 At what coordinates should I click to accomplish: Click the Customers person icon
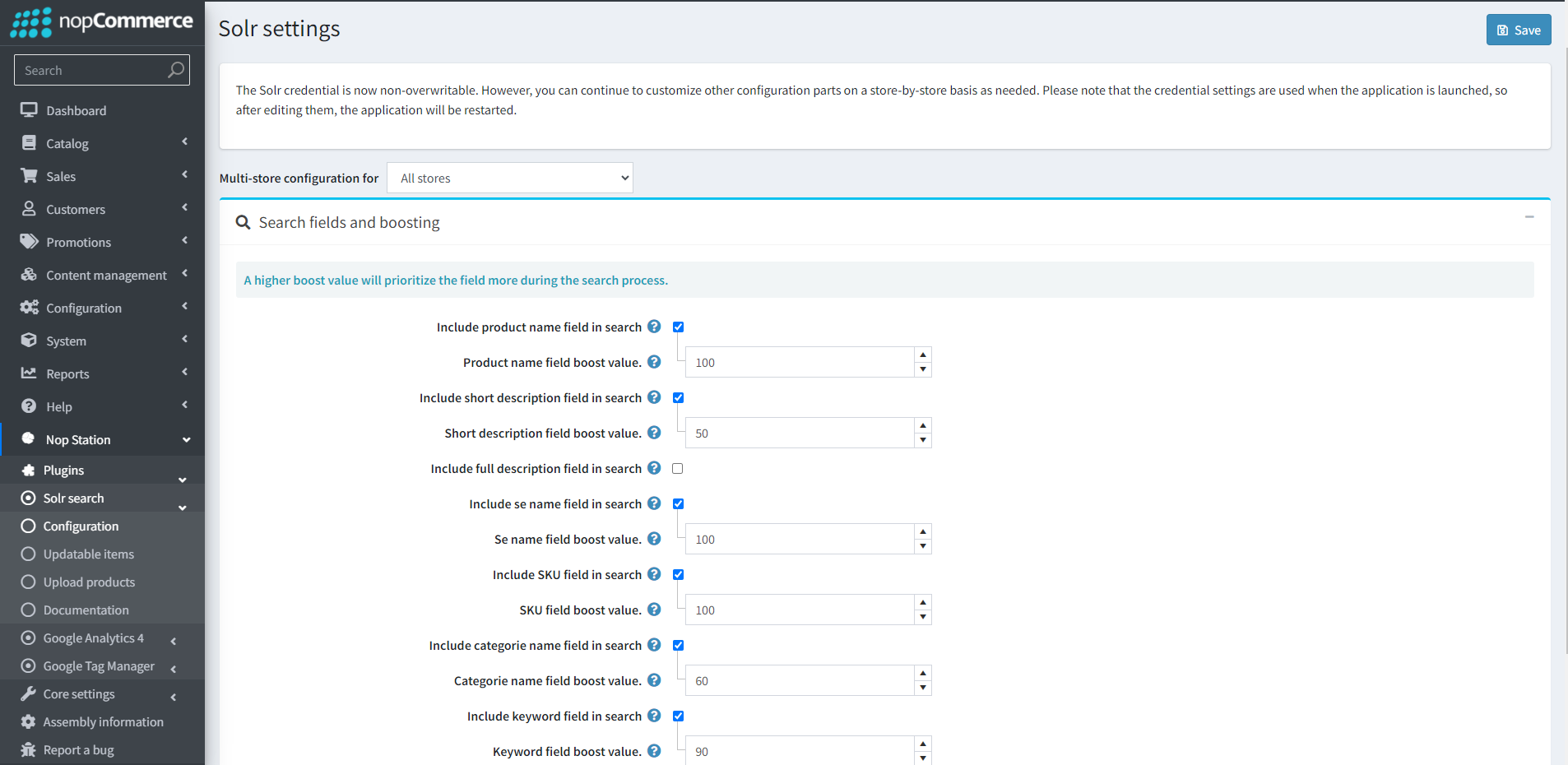click(29, 209)
